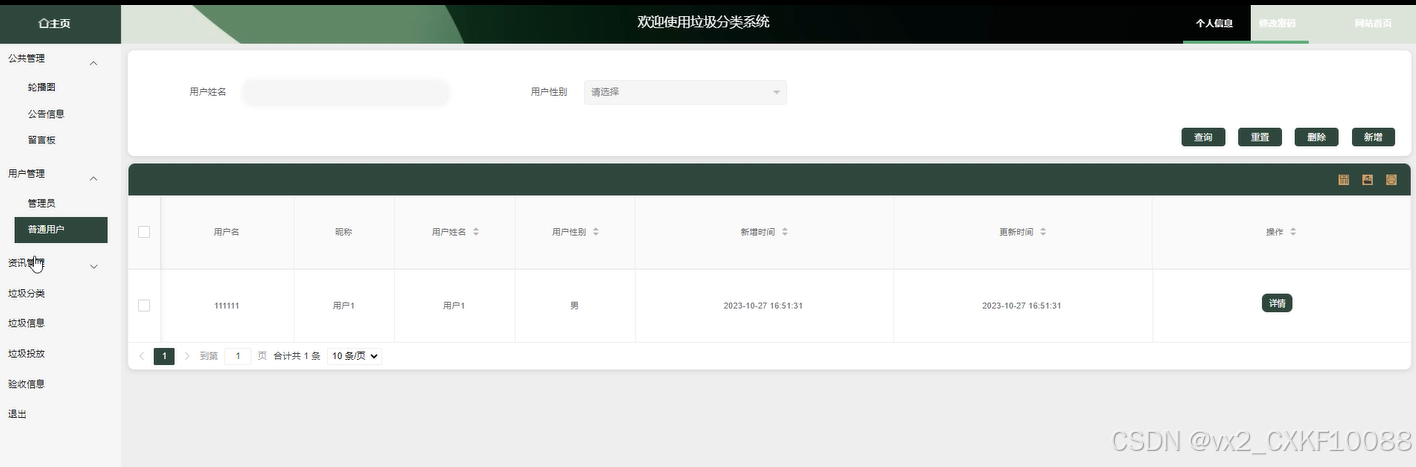Open 管理员 under 用户管理
Image resolution: width=1416 pixels, height=467 pixels.
point(42,203)
